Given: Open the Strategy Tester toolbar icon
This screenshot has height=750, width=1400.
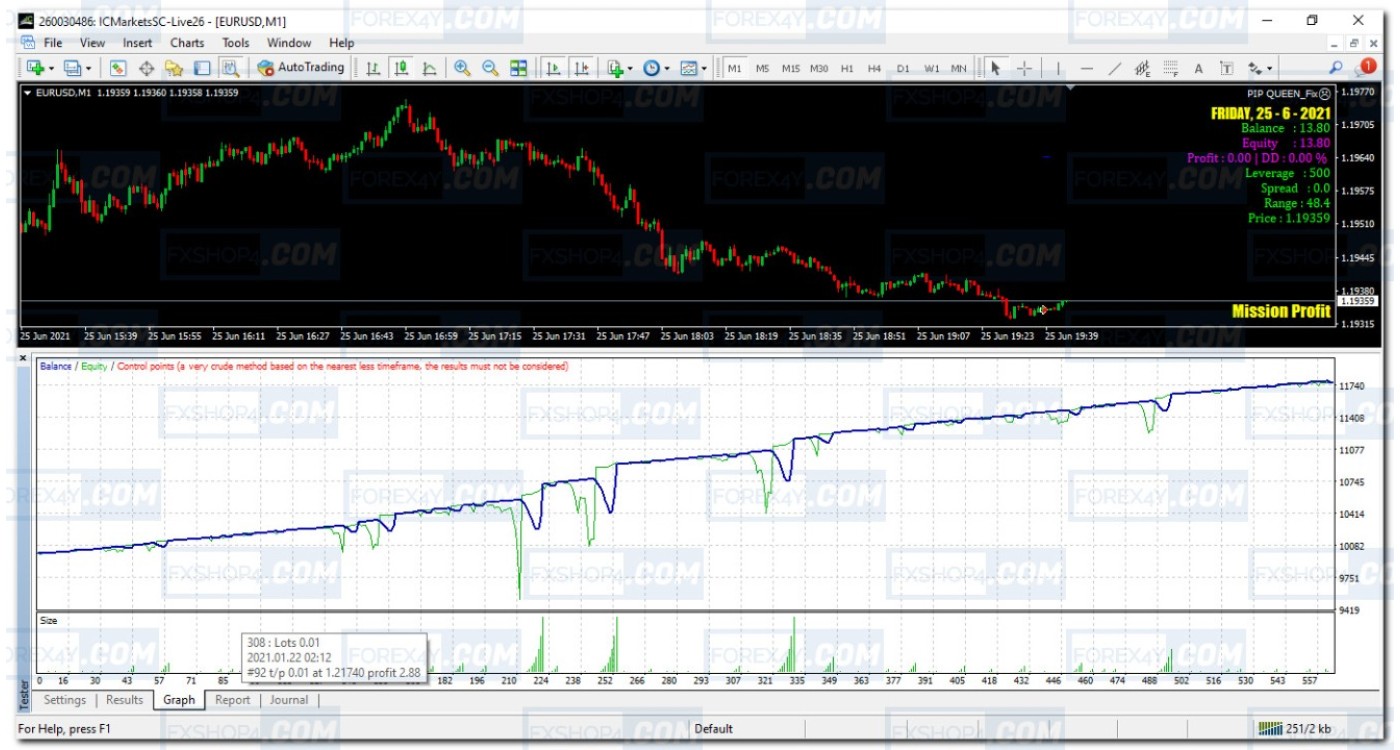Looking at the screenshot, I should click(x=230, y=68).
